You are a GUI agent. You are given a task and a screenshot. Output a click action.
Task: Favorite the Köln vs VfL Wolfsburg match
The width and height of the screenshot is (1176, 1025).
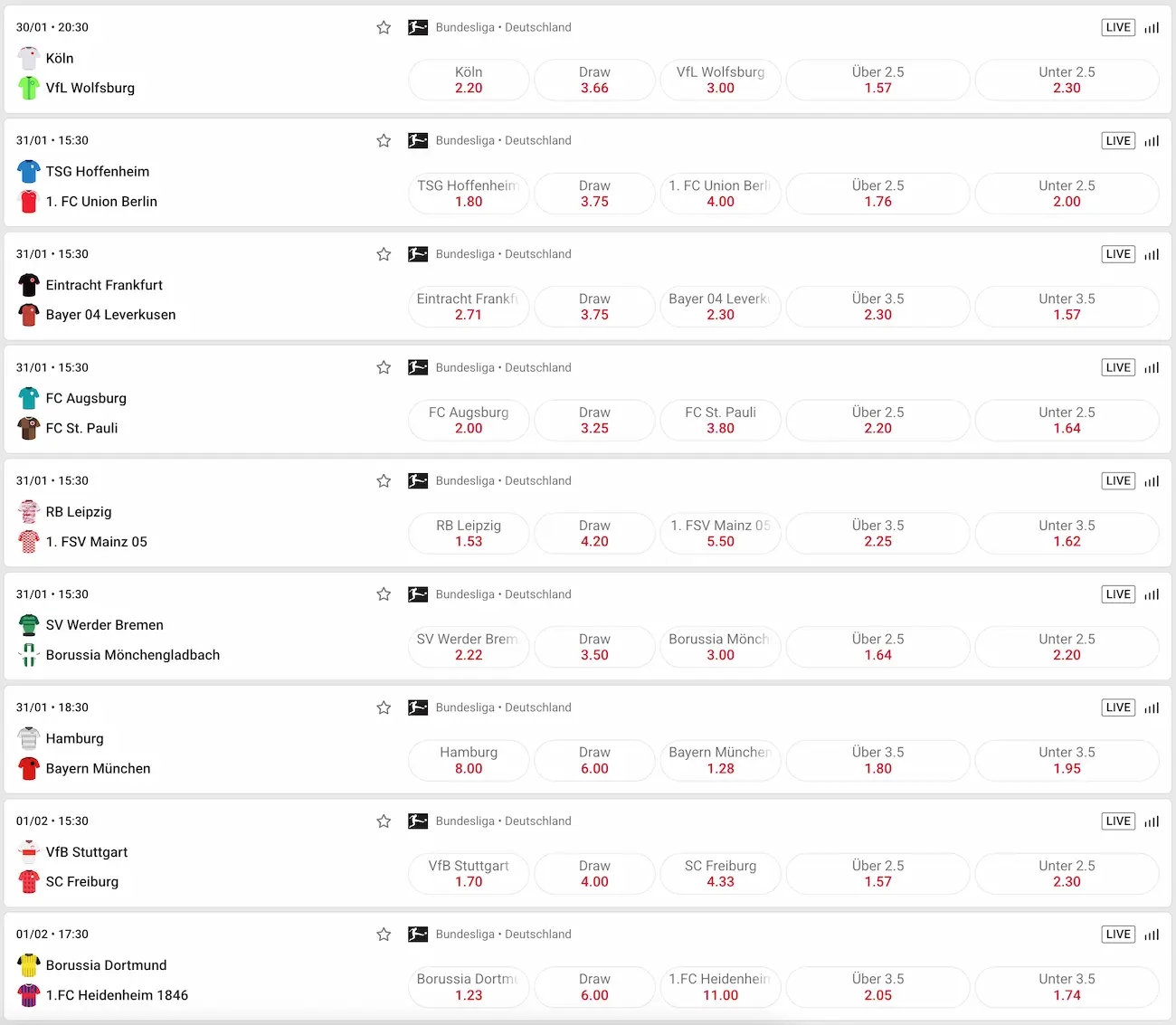384,28
